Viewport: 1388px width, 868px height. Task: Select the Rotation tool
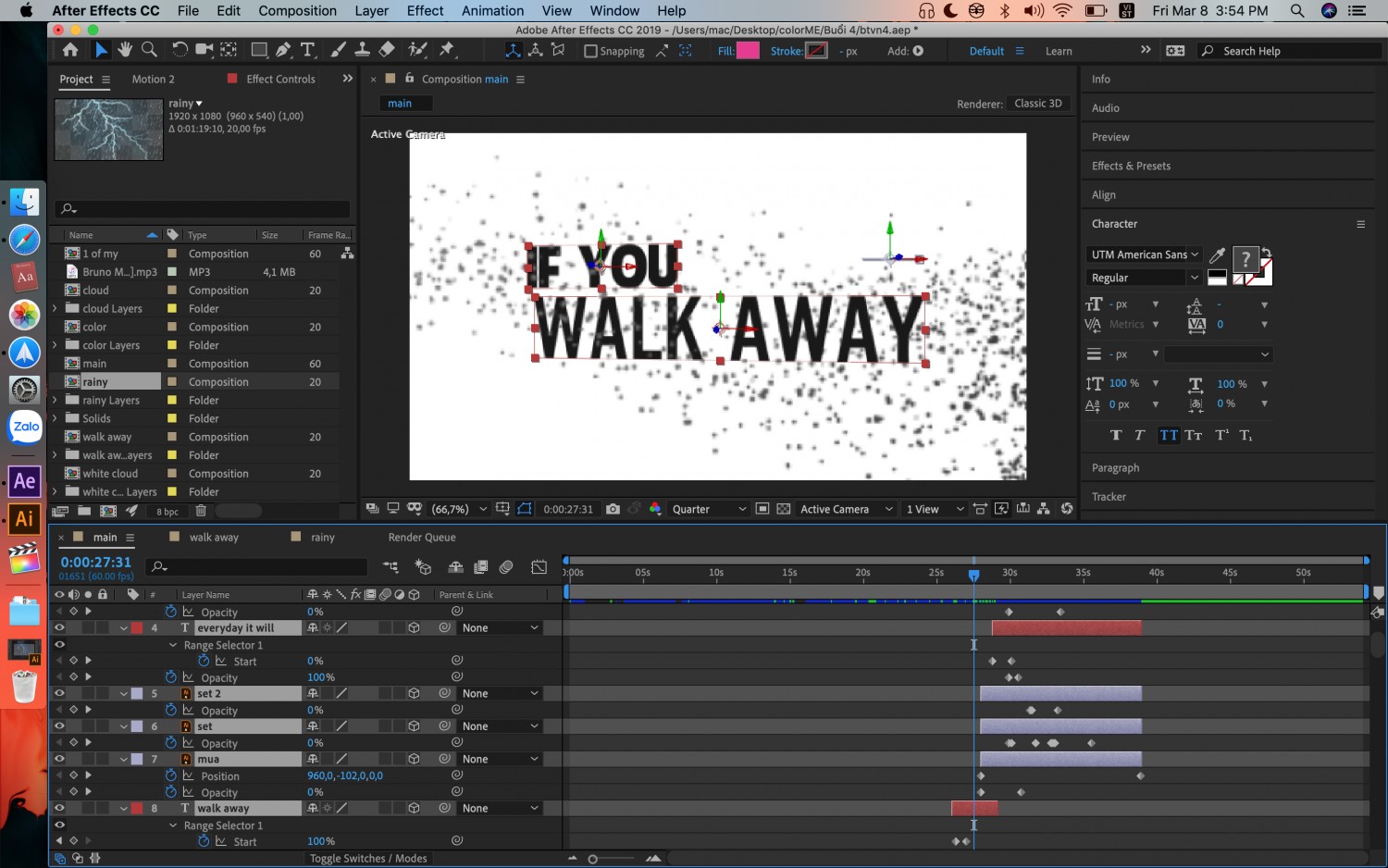tap(180, 50)
